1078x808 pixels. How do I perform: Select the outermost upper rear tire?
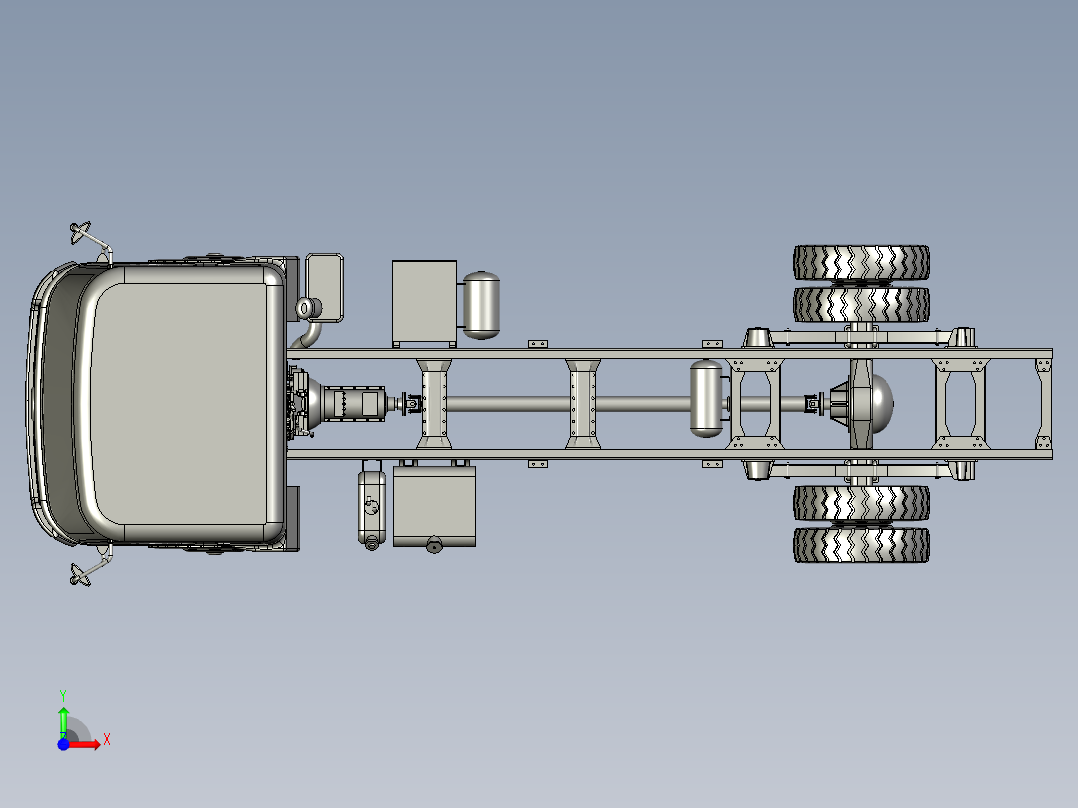click(861, 262)
